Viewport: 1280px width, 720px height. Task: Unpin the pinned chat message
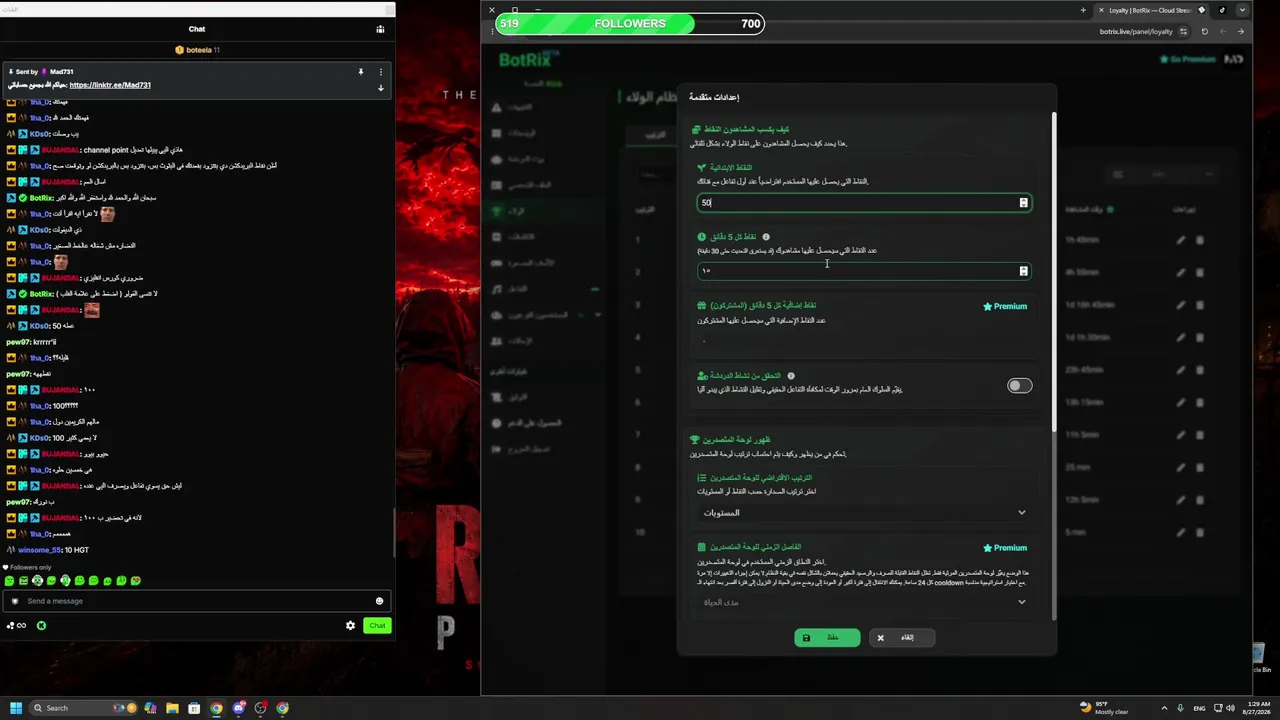click(361, 72)
